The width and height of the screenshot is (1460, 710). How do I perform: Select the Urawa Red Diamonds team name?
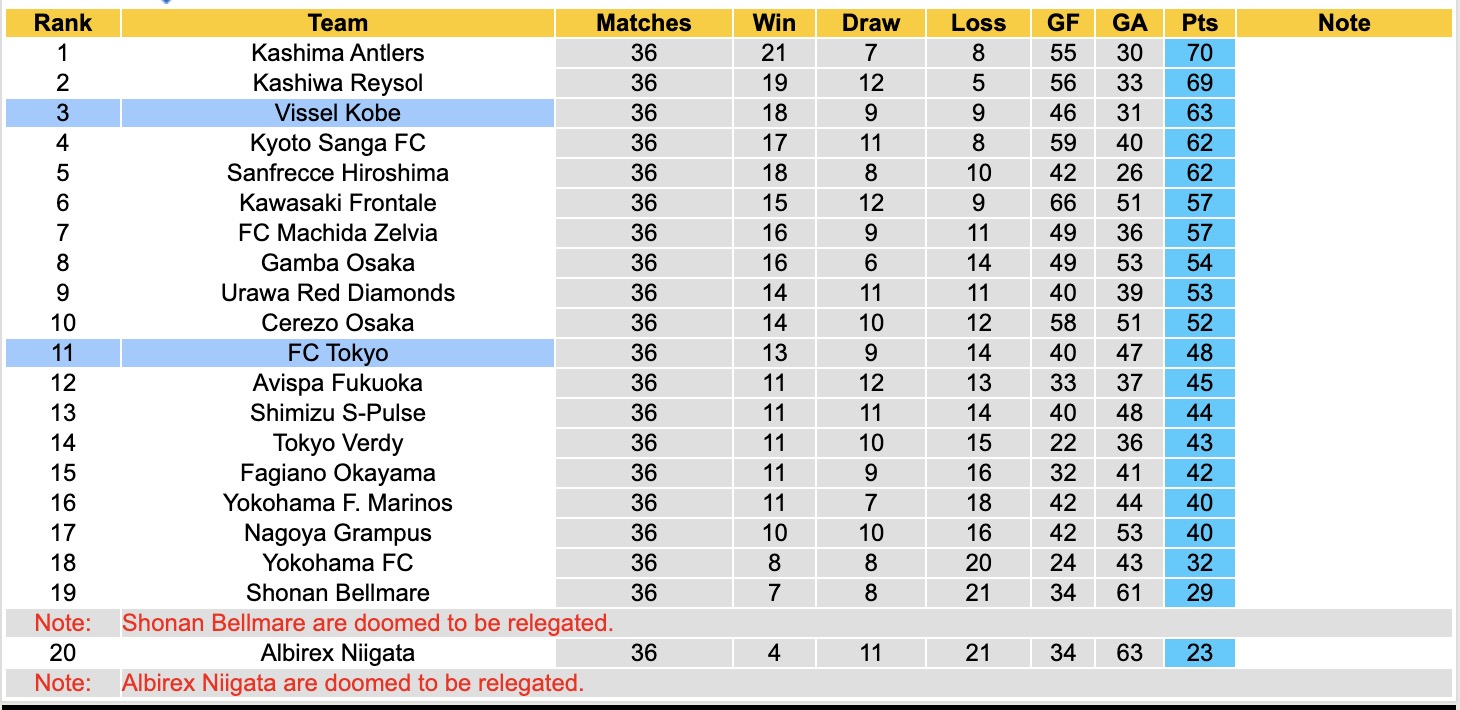(x=338, y=293)
